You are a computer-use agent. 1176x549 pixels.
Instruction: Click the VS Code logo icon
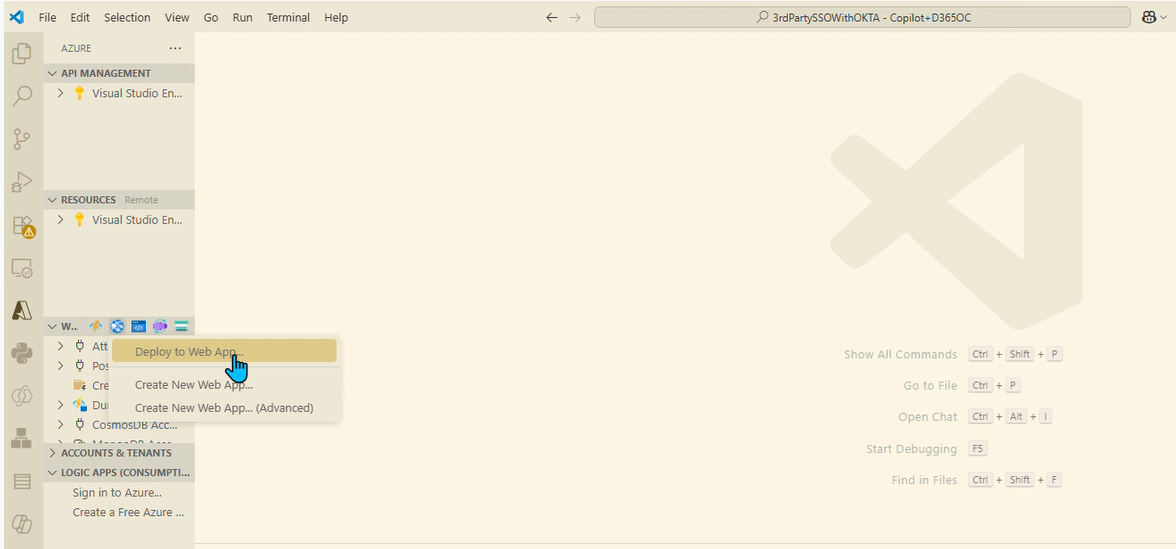click(x=16, y=16)
